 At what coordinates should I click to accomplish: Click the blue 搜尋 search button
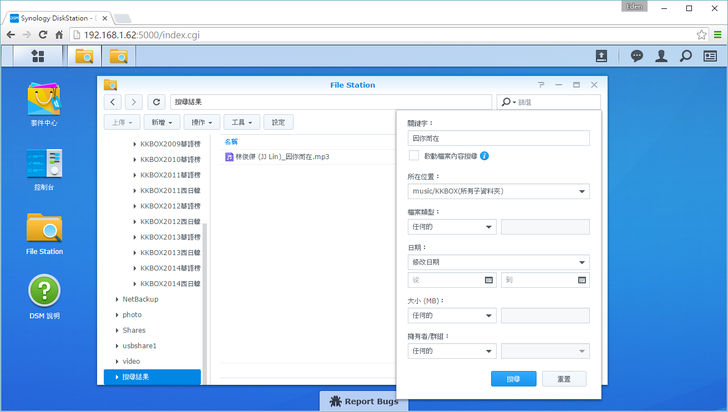coord(514,379)
